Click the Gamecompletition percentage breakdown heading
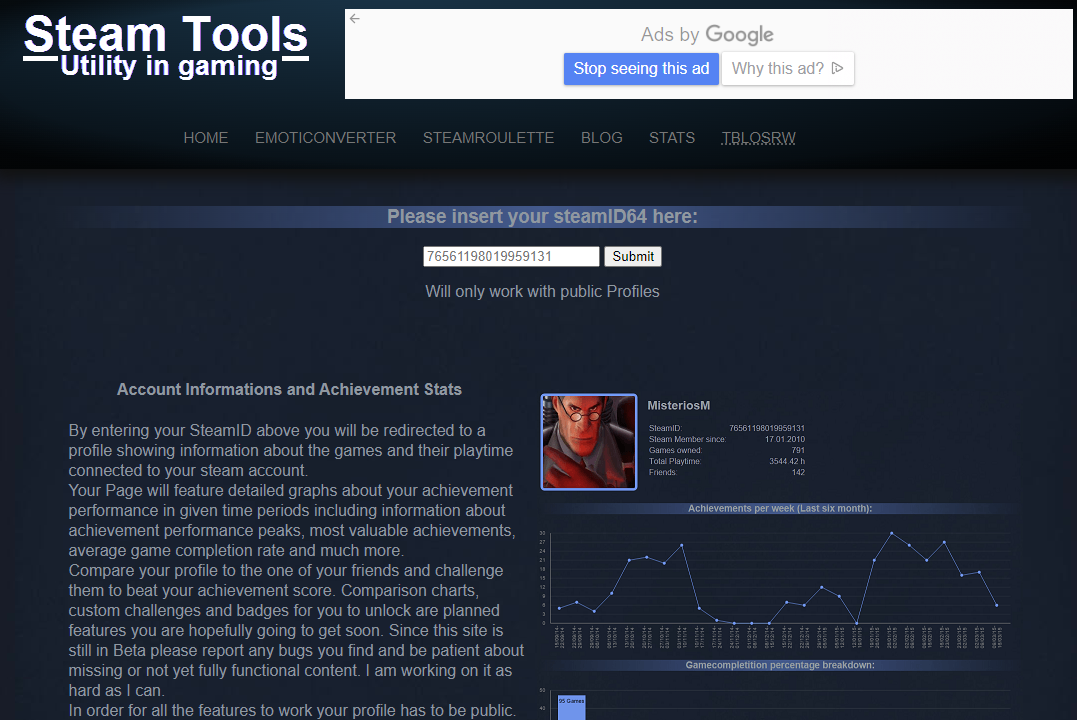1077x720 pixels. [780, 665]
